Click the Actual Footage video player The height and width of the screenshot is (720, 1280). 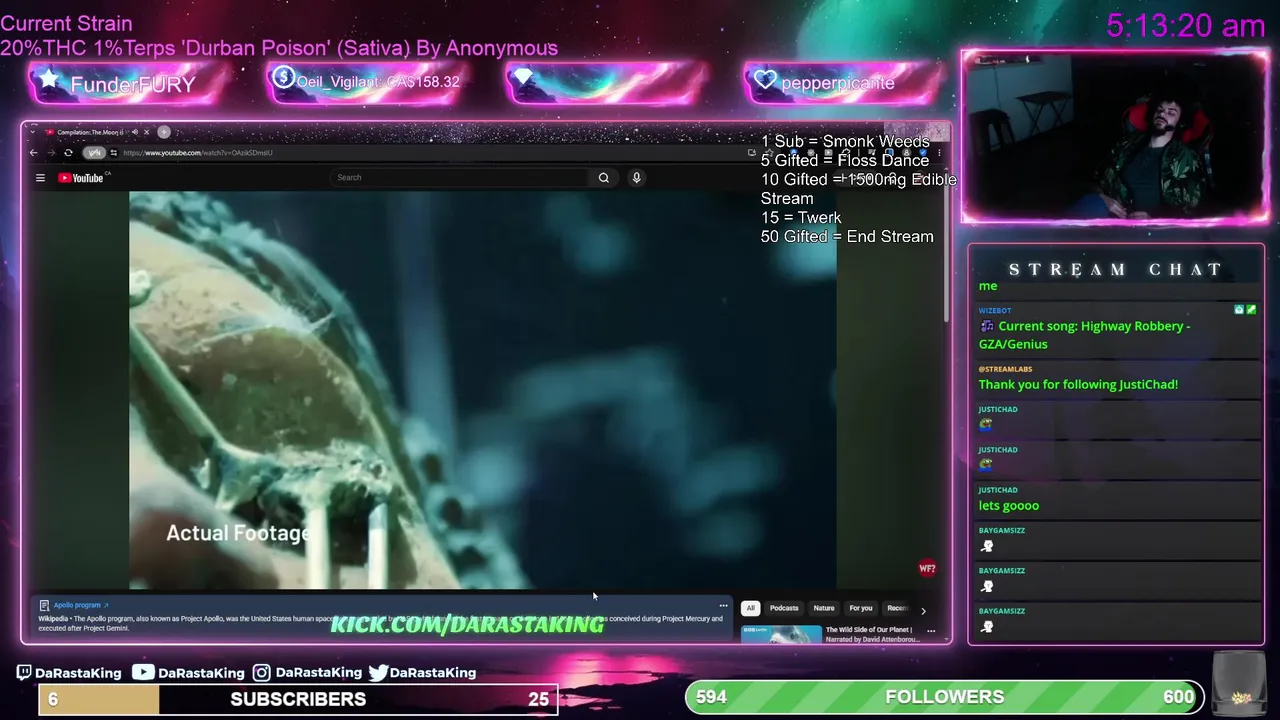482,390
